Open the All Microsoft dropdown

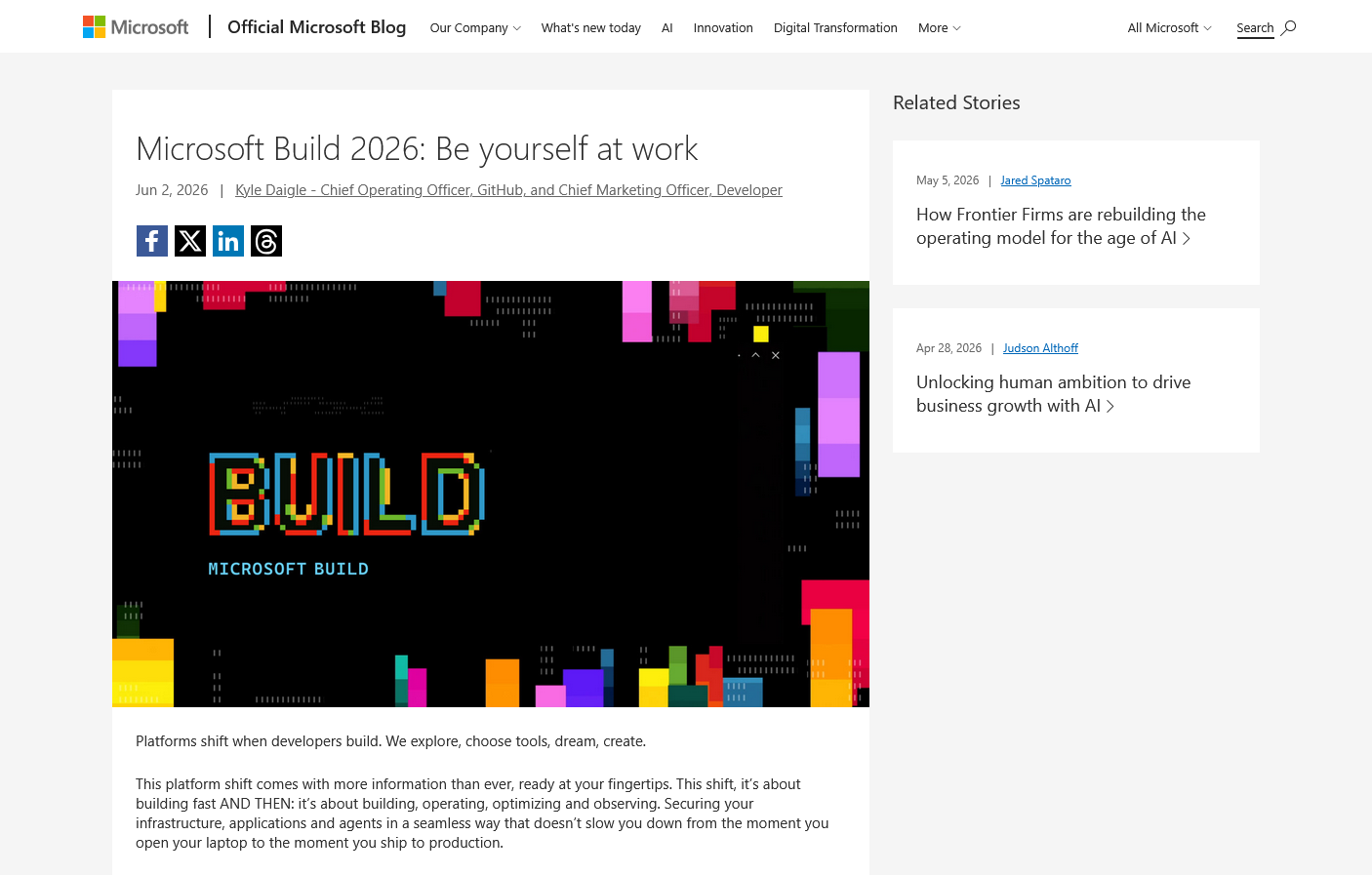click(x=1169, y=28)
